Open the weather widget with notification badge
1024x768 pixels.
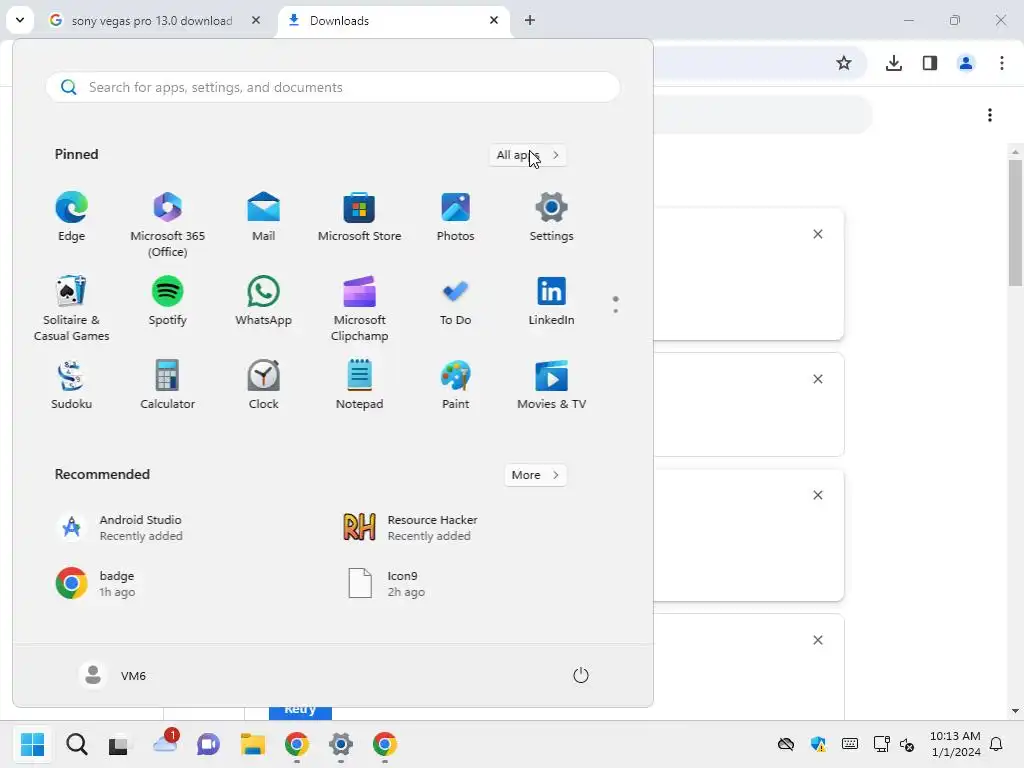[165, 743]
